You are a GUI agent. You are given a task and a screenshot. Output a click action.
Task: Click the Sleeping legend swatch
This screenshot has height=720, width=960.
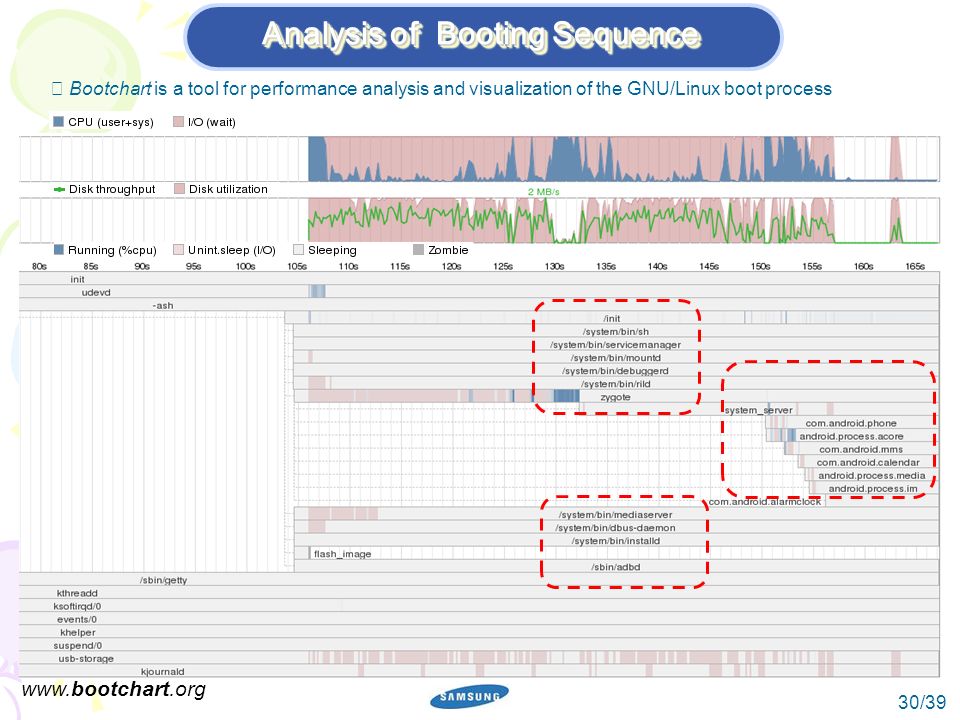tap(298, 249)
